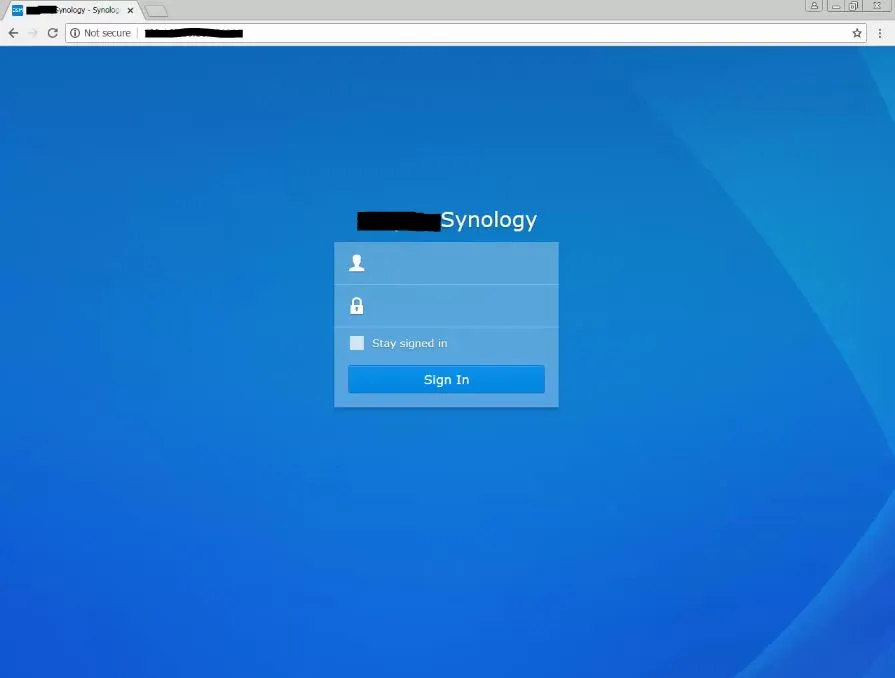The image size is (895, 678).
Task: Click the Synology title above login box
Action: coord(447,220)
